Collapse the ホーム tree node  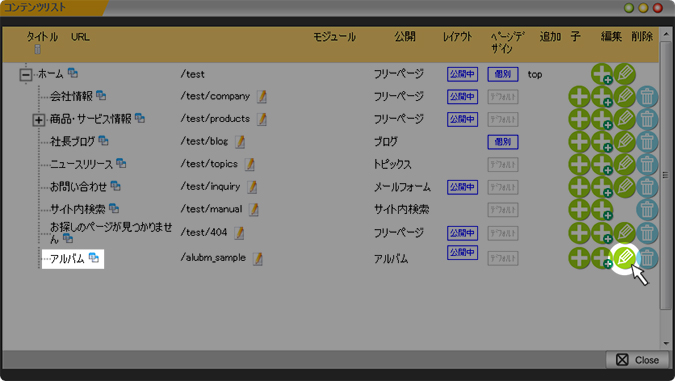(26, 75)
